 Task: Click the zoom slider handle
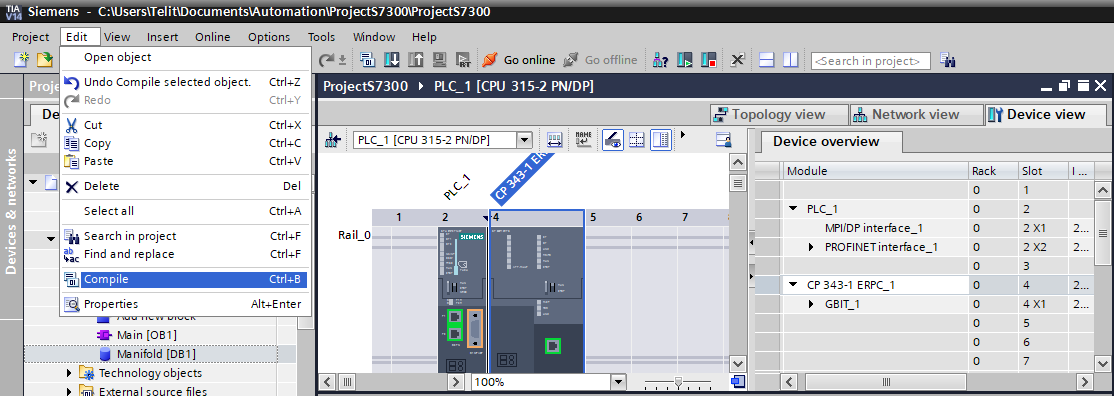tap(678, 382)
